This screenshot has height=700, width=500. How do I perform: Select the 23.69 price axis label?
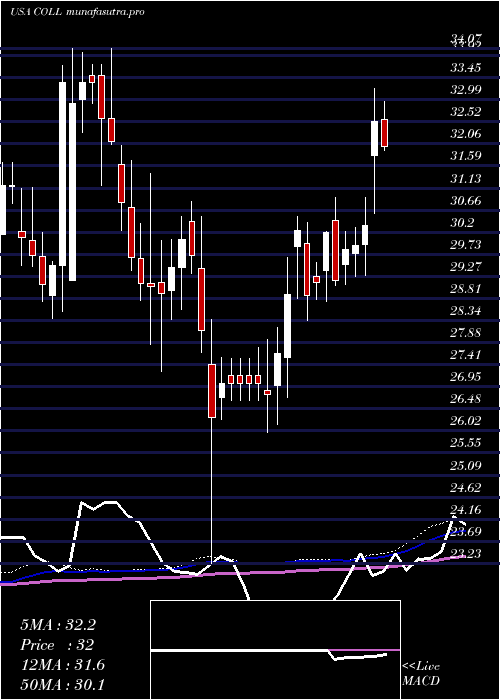pos(466,531)
